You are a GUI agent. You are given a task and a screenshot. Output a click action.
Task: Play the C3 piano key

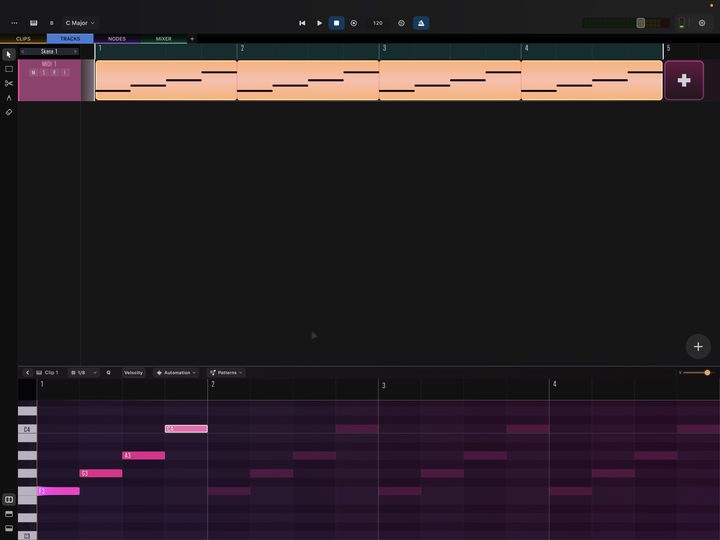(x=27, y=535)
